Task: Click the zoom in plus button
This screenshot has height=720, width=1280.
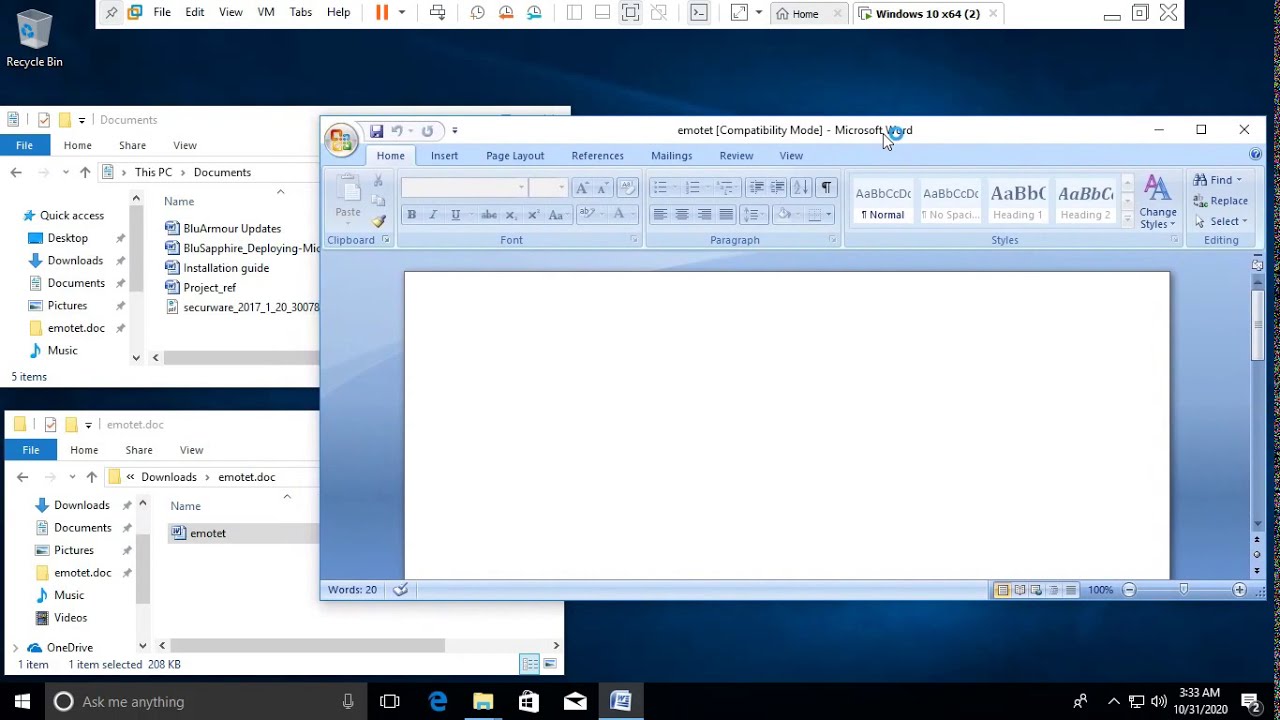Action: (1239, 590)
